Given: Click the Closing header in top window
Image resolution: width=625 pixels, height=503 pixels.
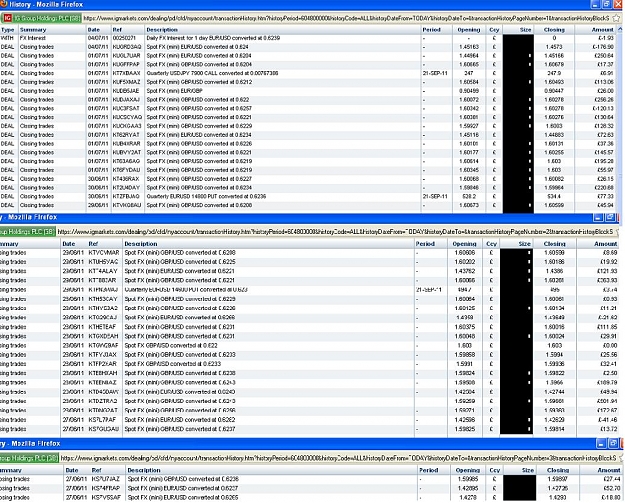Looking at the screenshot, I should click(x=554, y=29).
